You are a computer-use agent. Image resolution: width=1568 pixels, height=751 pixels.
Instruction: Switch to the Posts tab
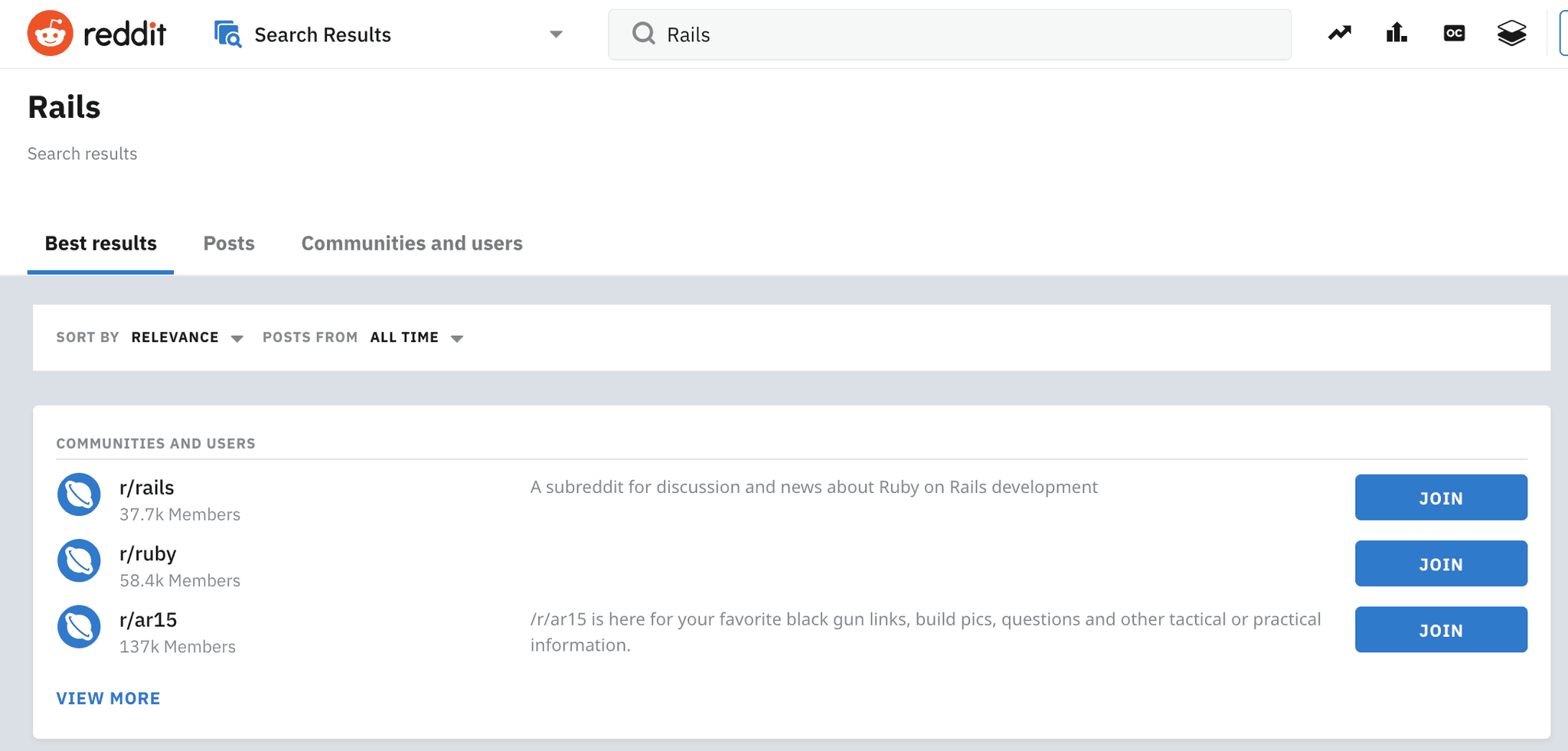pos(229,243)
